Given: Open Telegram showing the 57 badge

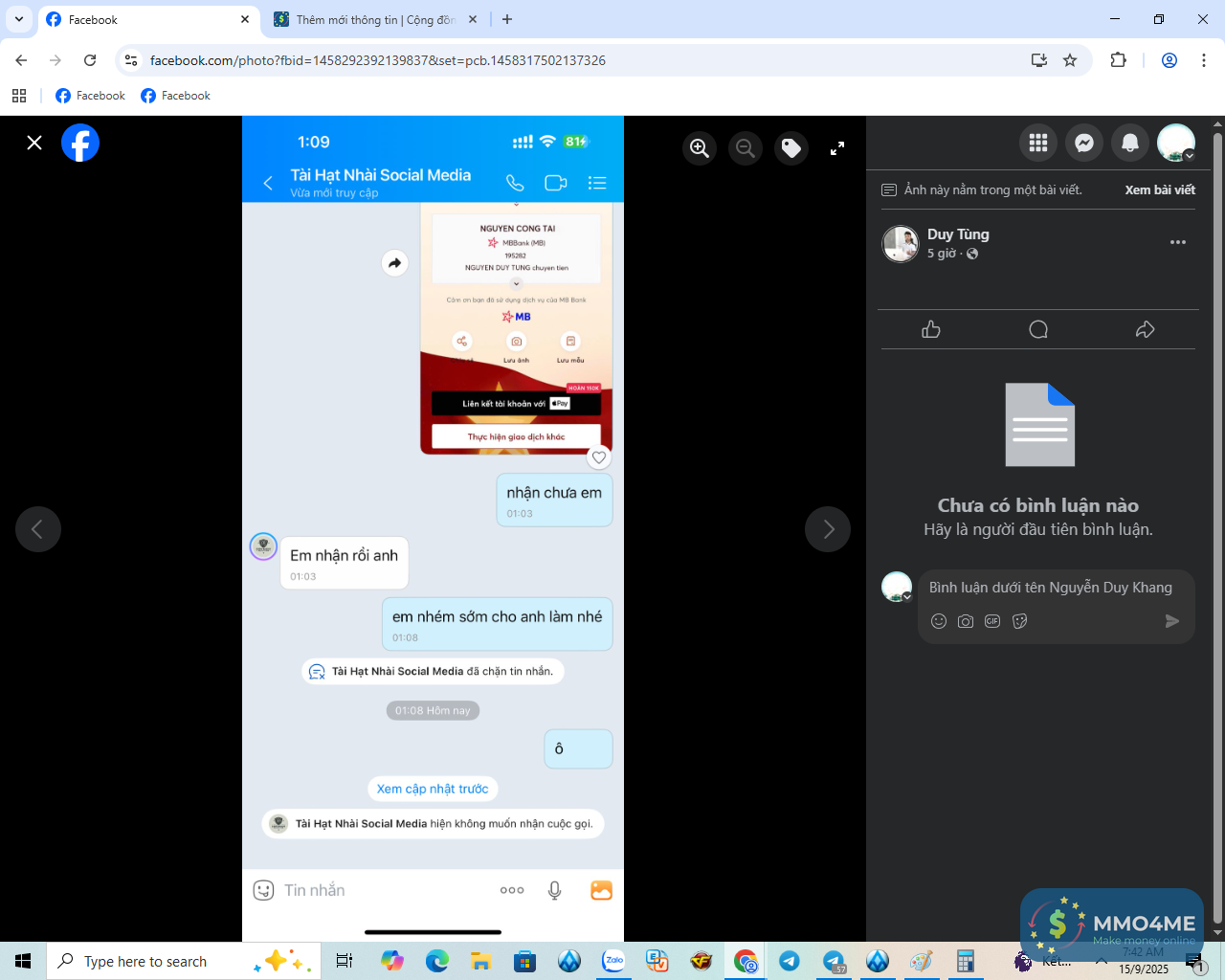Looking at the screenshot, I should pyautogui.click(x=834, y=961).
